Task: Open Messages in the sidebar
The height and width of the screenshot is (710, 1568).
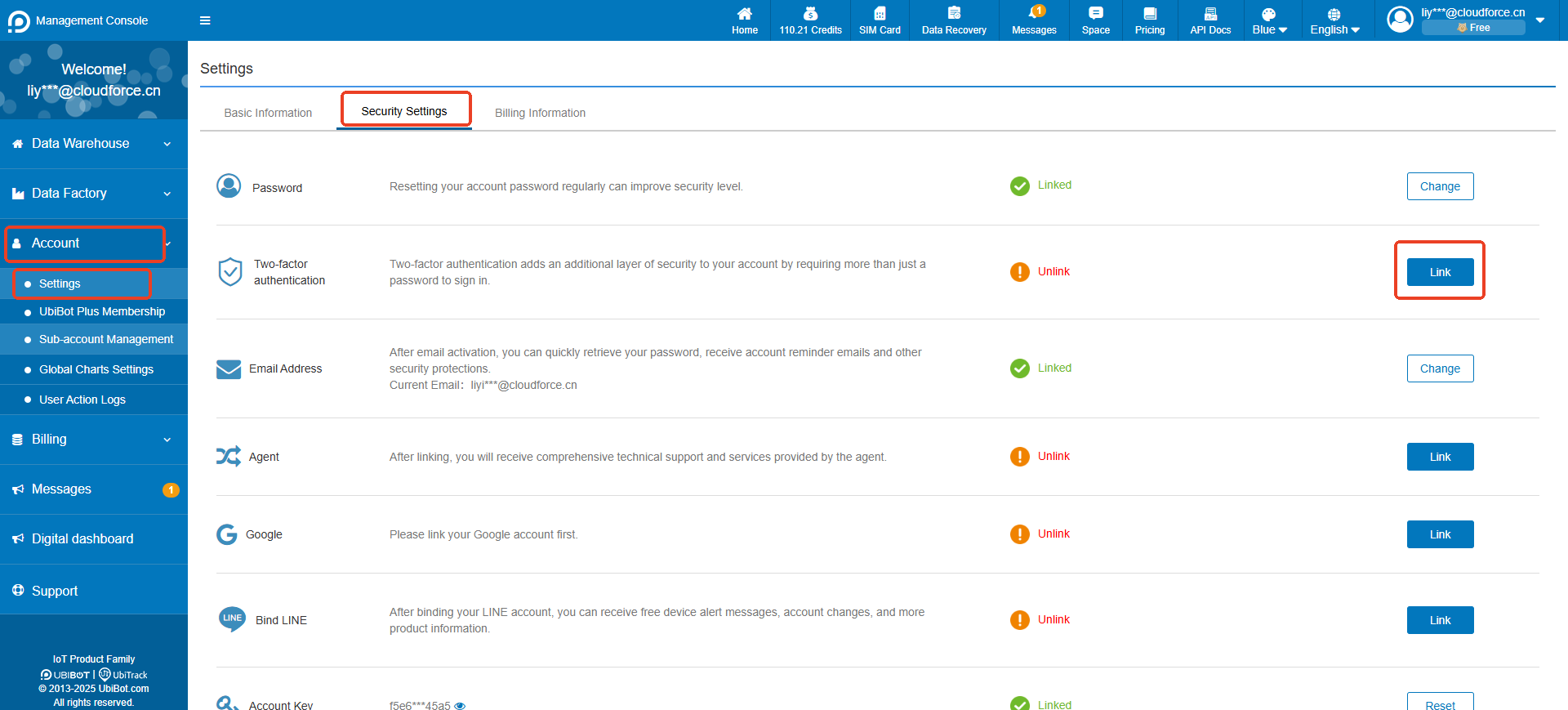Action: point(94,489)
